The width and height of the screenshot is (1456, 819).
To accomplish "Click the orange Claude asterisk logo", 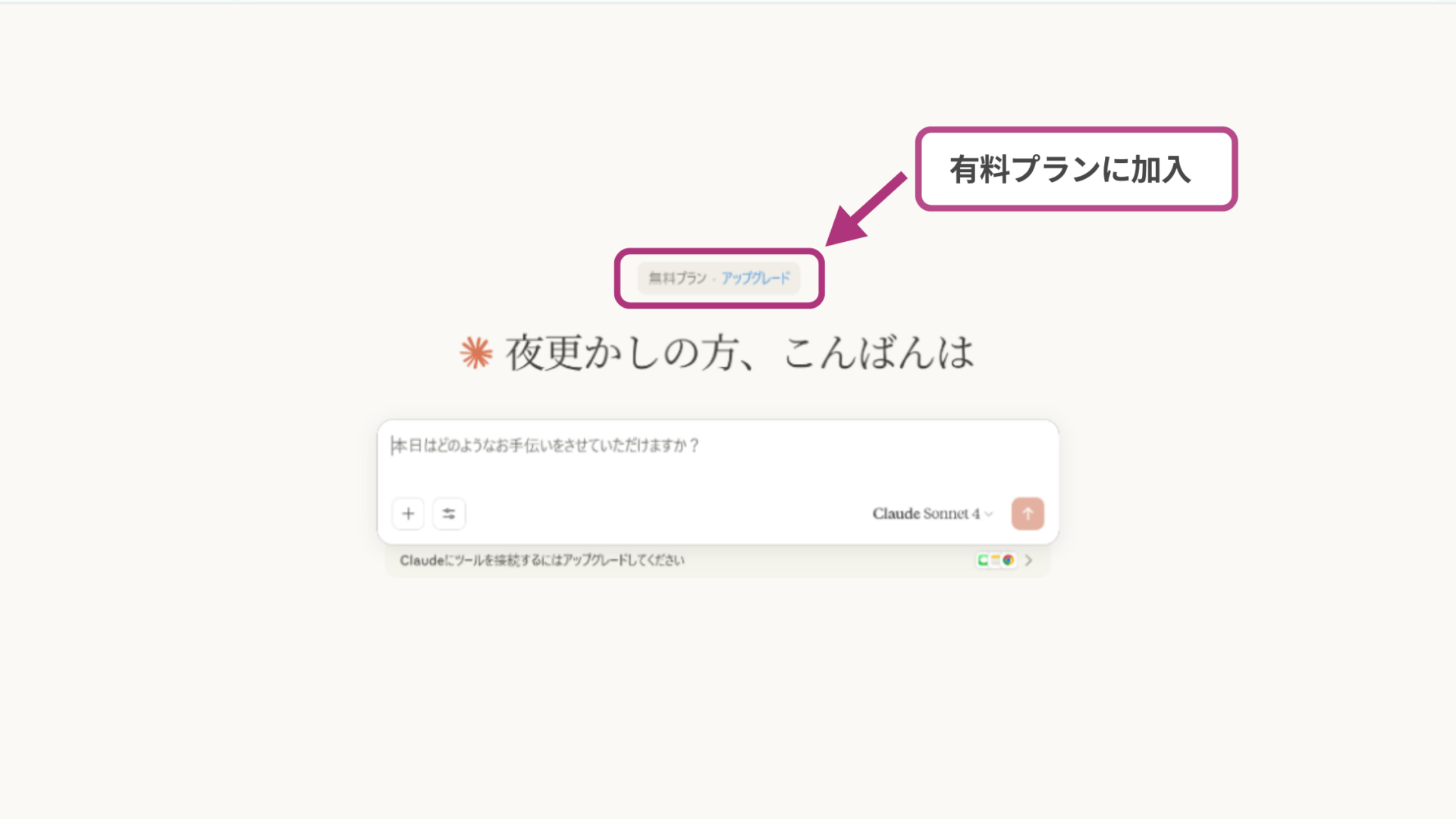I will click(474, 351).
